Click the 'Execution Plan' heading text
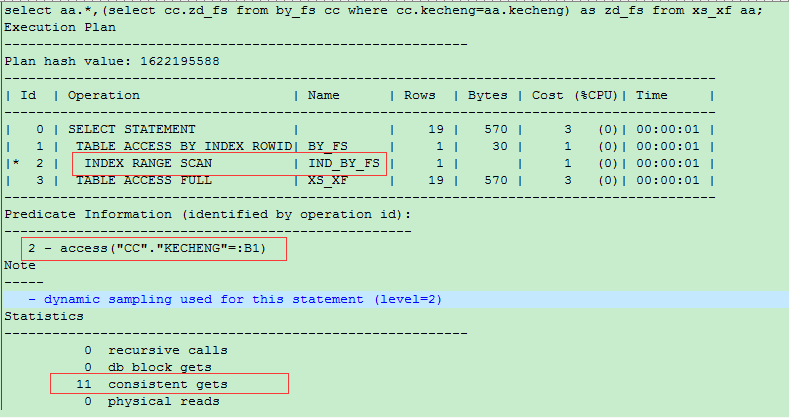 pos(60,27)
